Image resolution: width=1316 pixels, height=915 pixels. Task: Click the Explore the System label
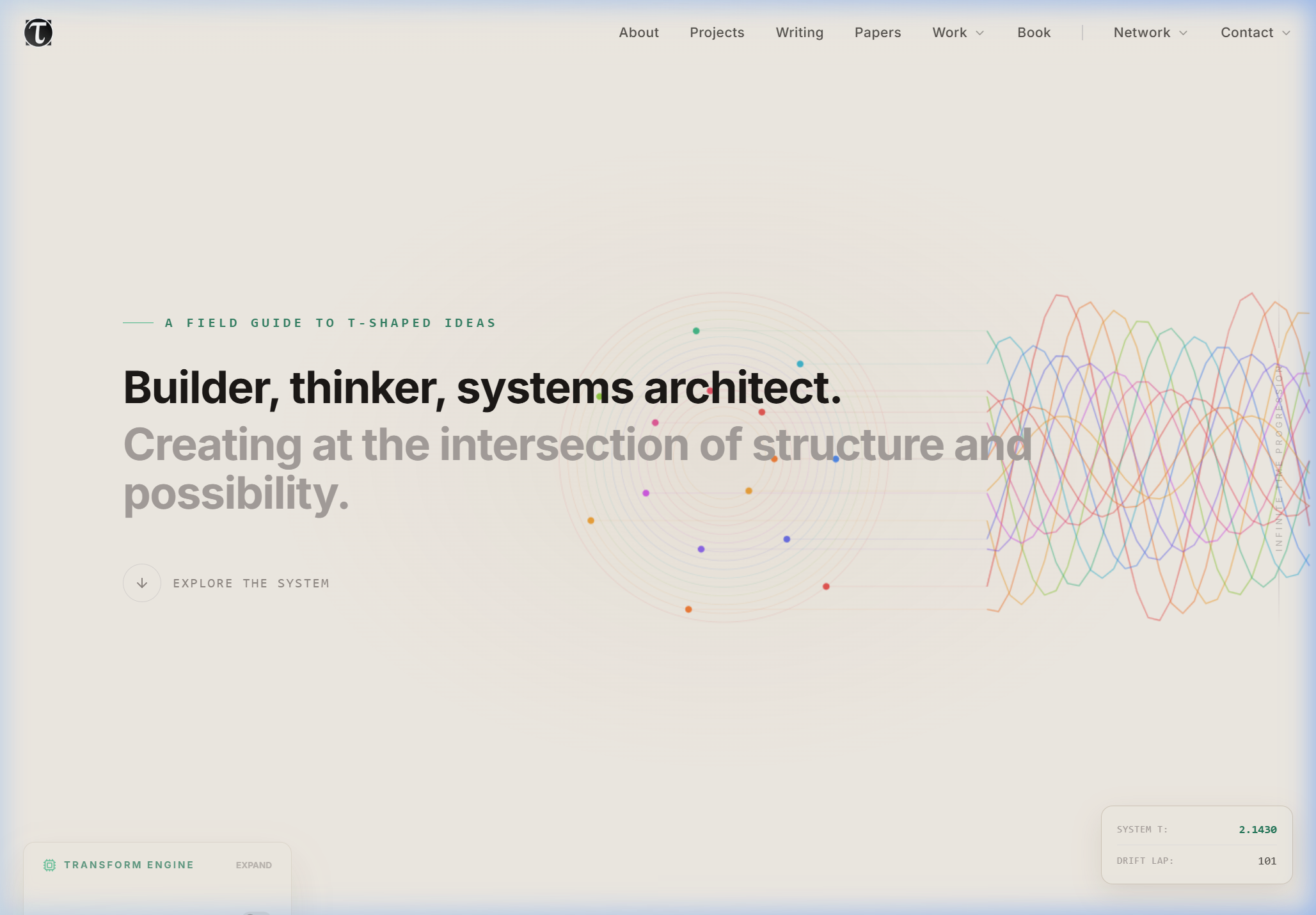pos(251,584)
